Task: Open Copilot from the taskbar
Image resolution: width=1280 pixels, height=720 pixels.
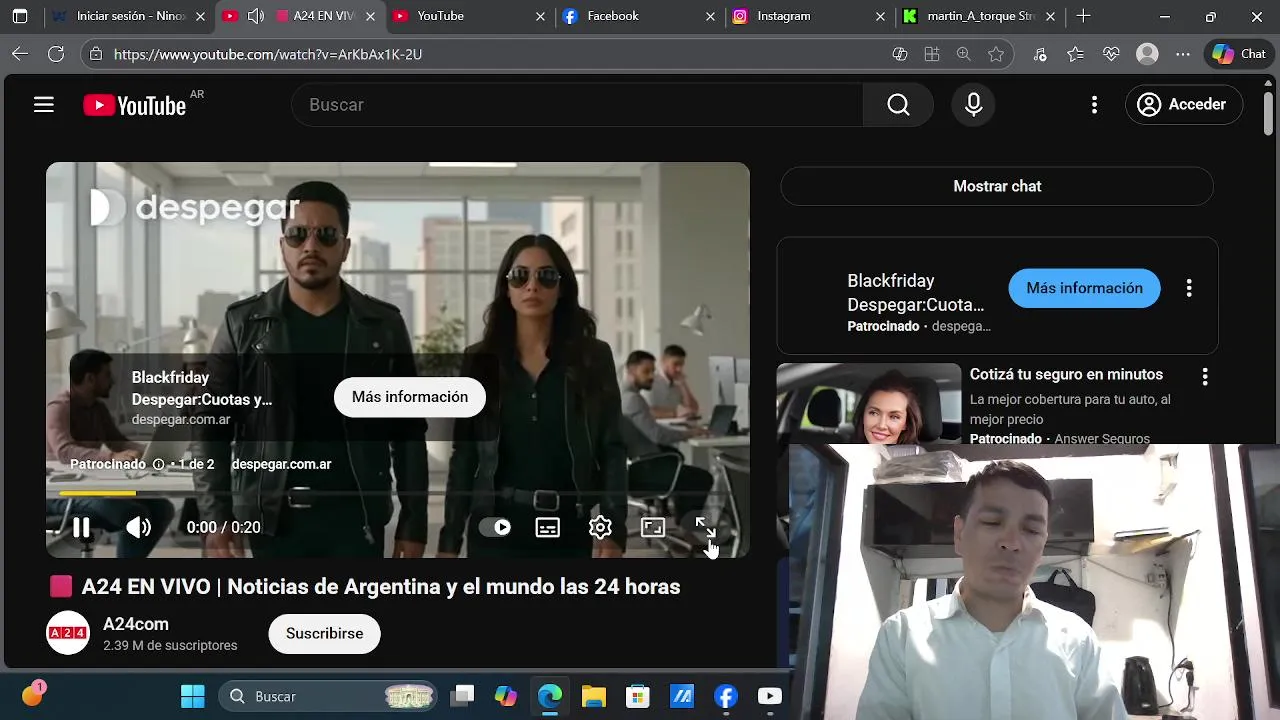Action: 506,696
